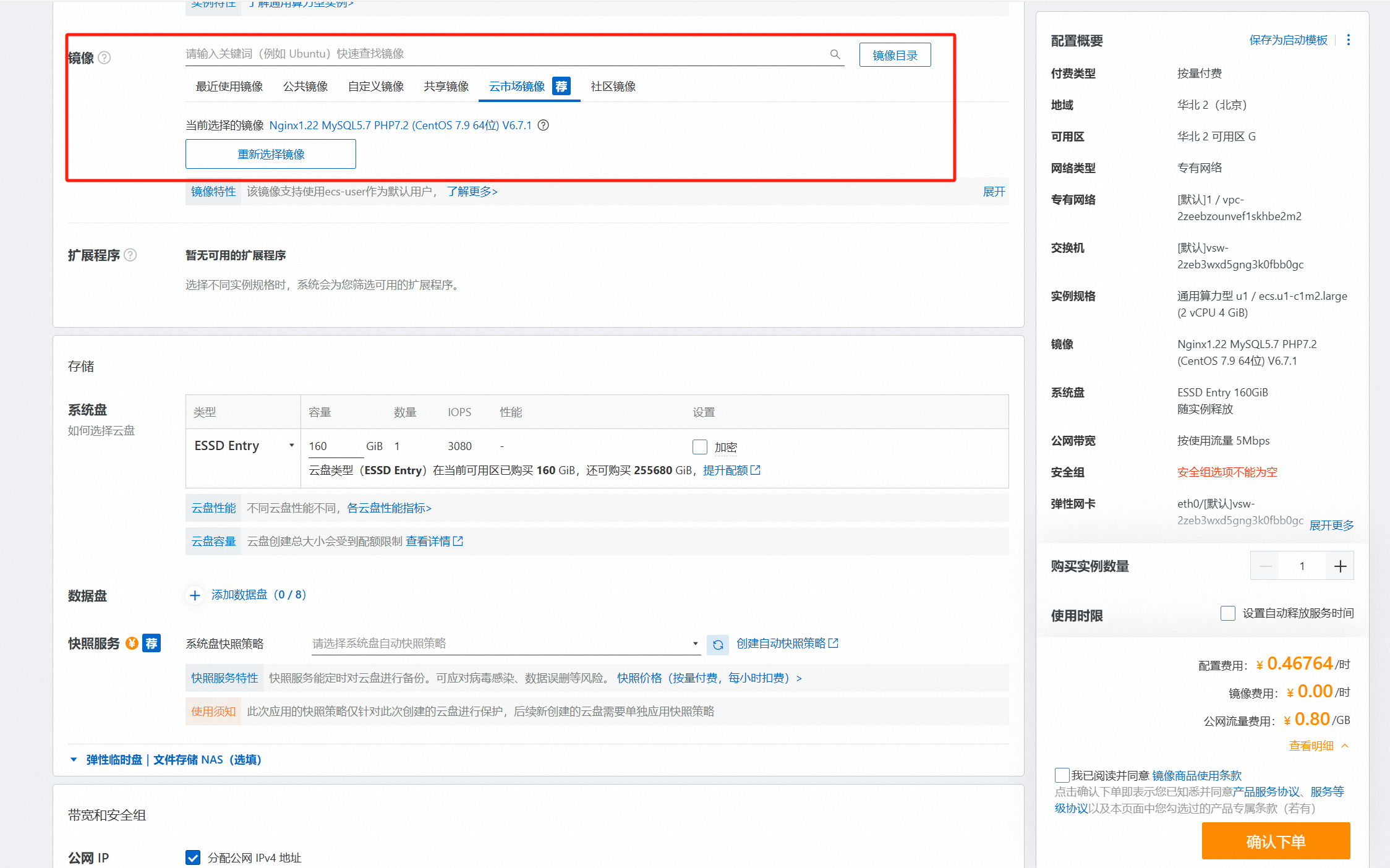Open the three-dot more menu in 配置概要
1390x868 pixels.
(1348, 40)
